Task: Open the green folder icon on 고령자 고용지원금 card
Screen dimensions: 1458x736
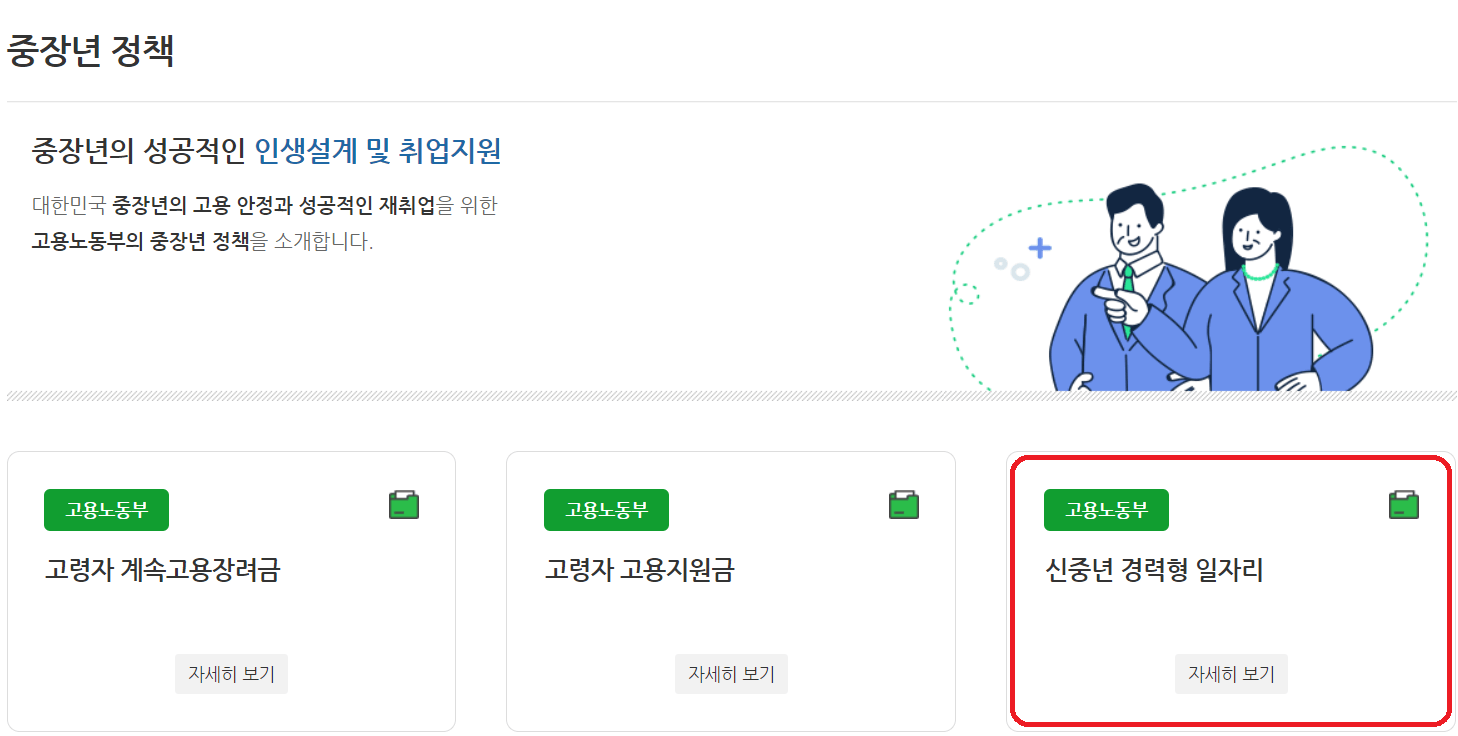Action: tap(904, 505)
